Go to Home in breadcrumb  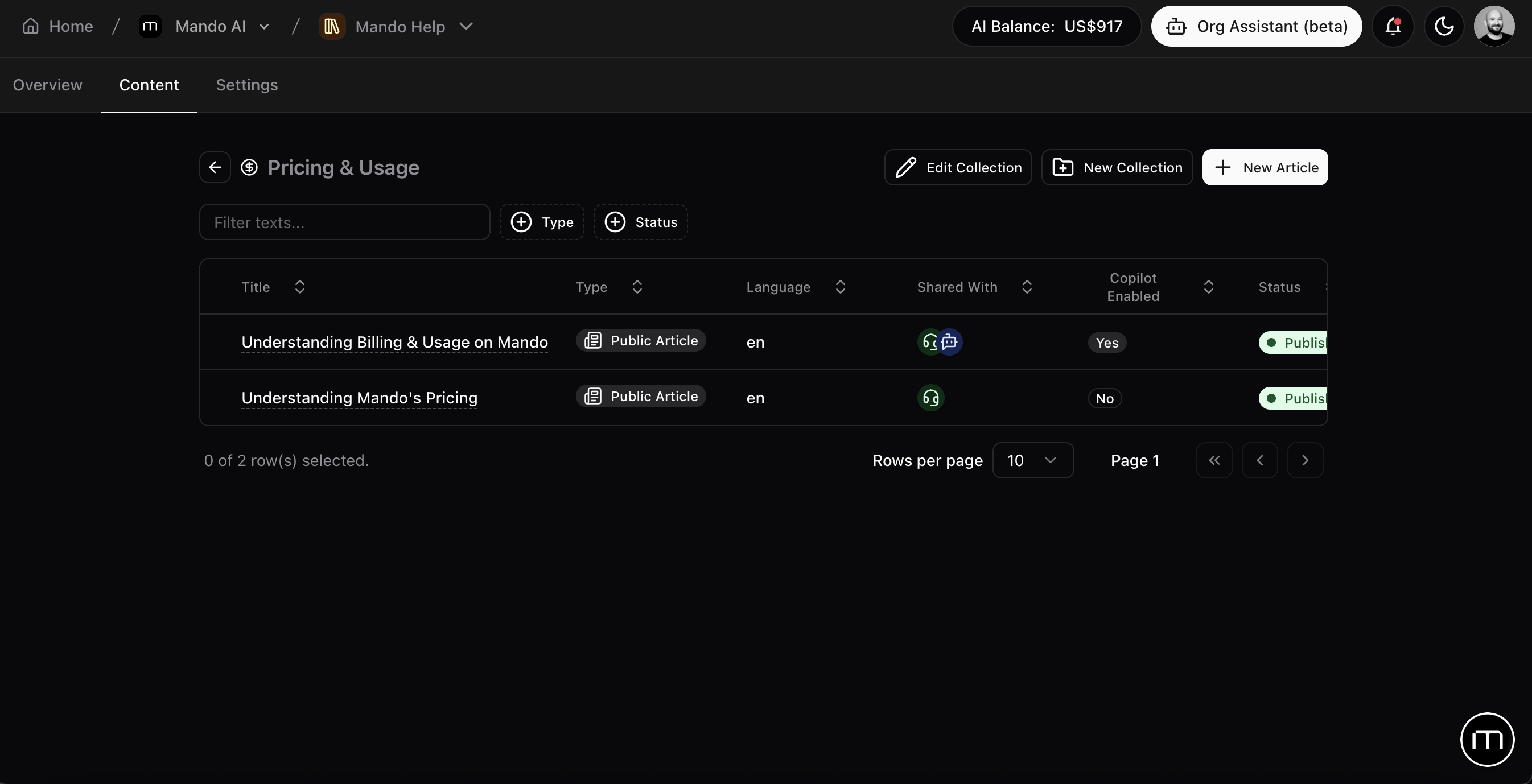click(x=57, y=26)
